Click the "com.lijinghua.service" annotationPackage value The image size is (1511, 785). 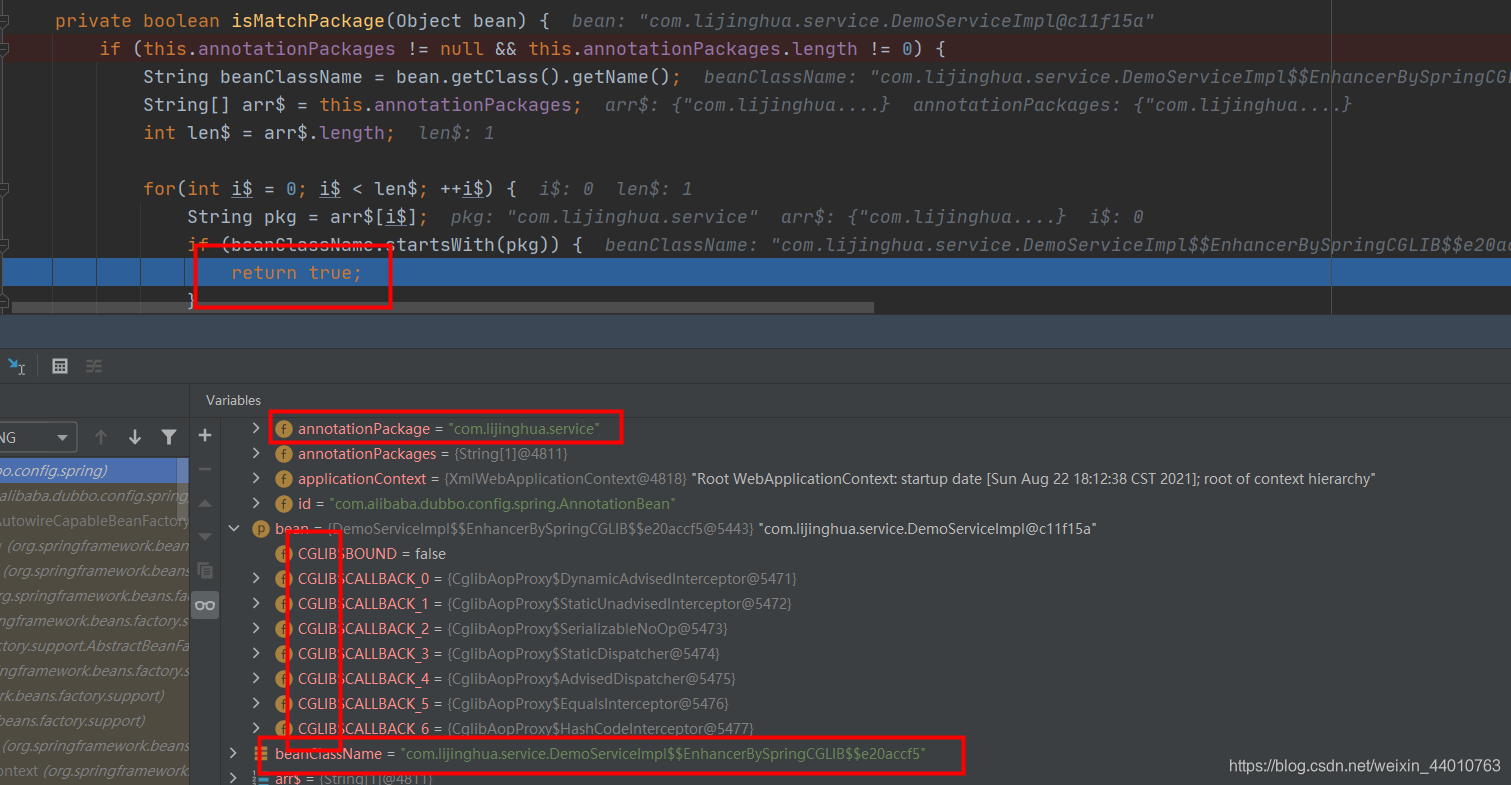tap(523, 428)
